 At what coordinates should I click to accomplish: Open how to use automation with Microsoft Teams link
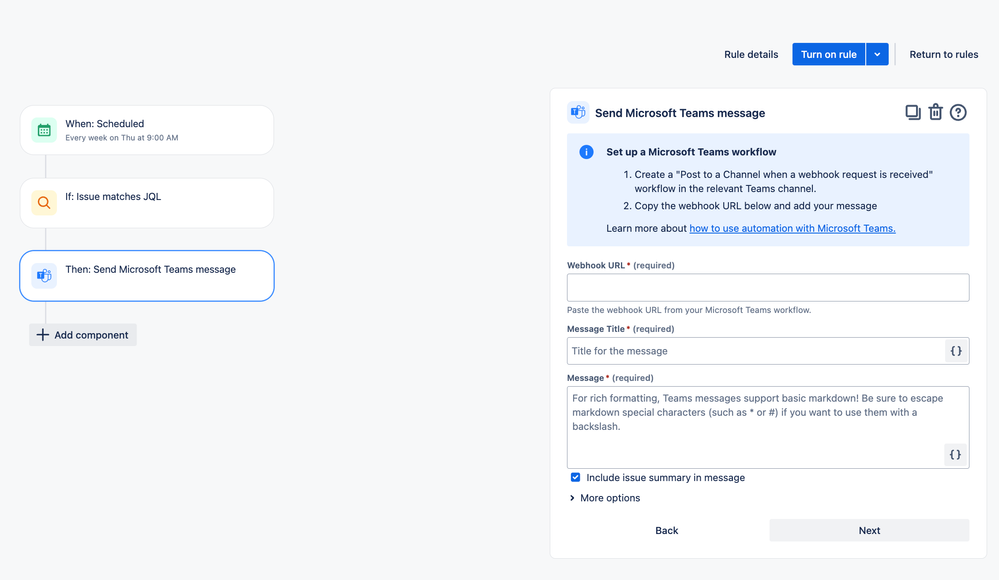click(x=793, y=228)
